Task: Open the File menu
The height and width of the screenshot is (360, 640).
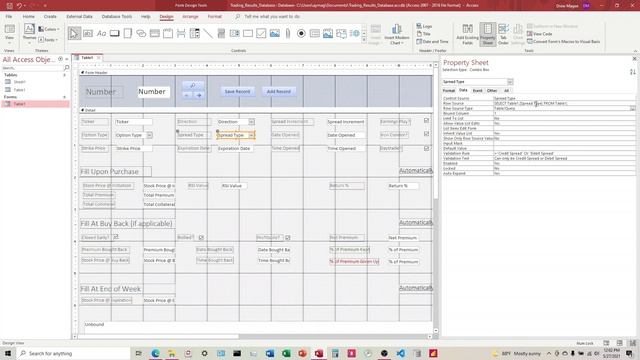Action: (9, 16)
